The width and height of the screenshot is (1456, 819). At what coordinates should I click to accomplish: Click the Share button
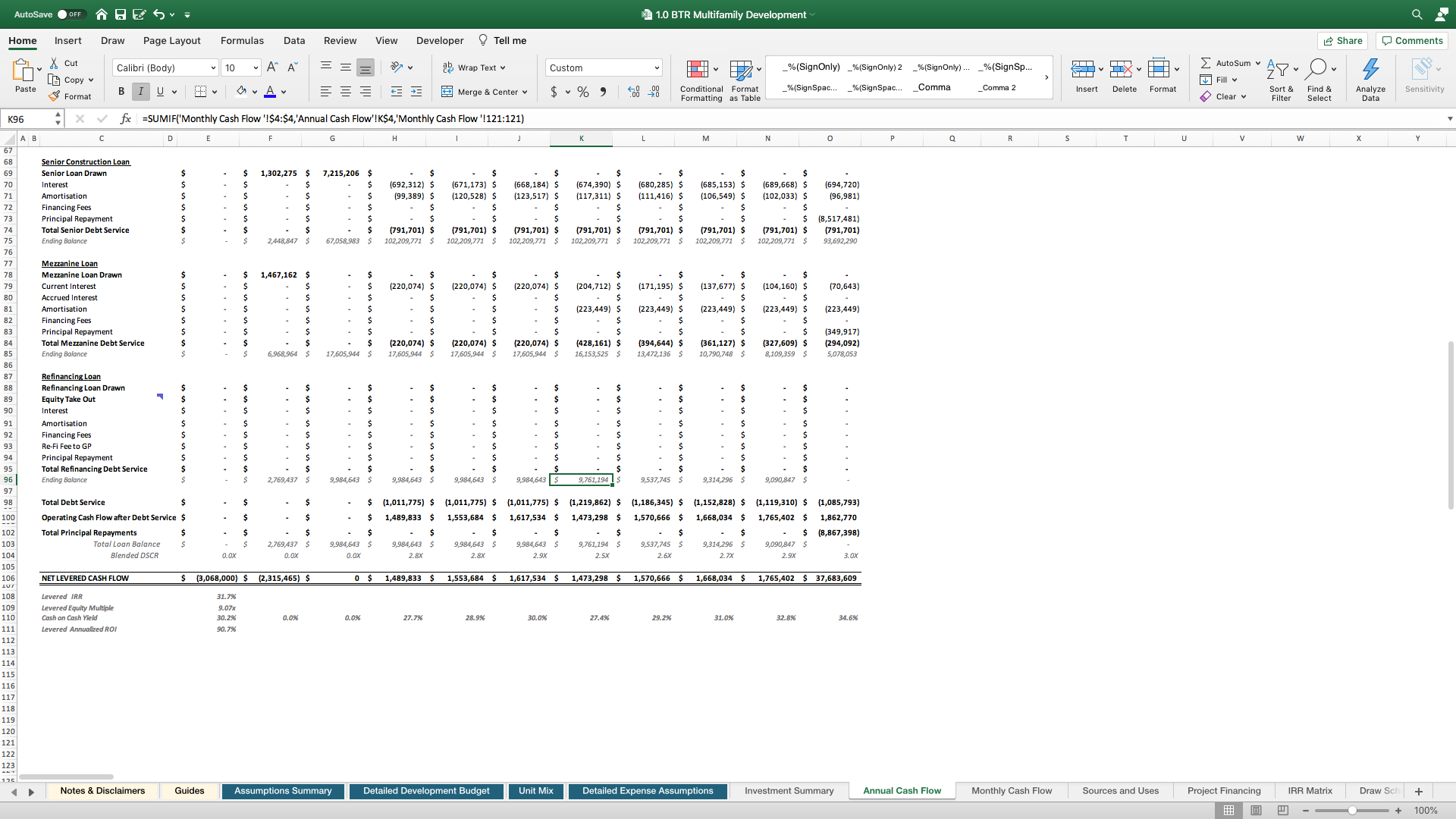[1342, 41]
